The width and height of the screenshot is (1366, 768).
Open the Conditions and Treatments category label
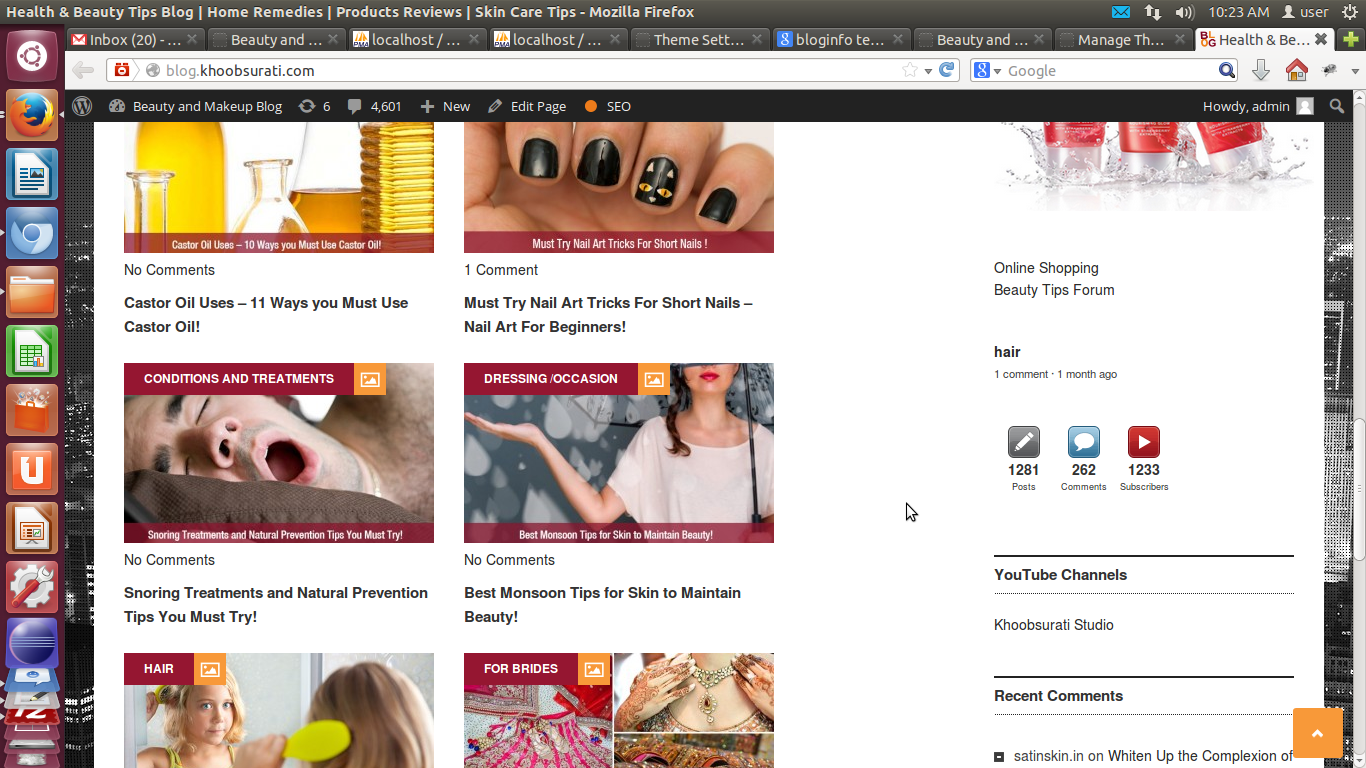[x=239, y=379]
